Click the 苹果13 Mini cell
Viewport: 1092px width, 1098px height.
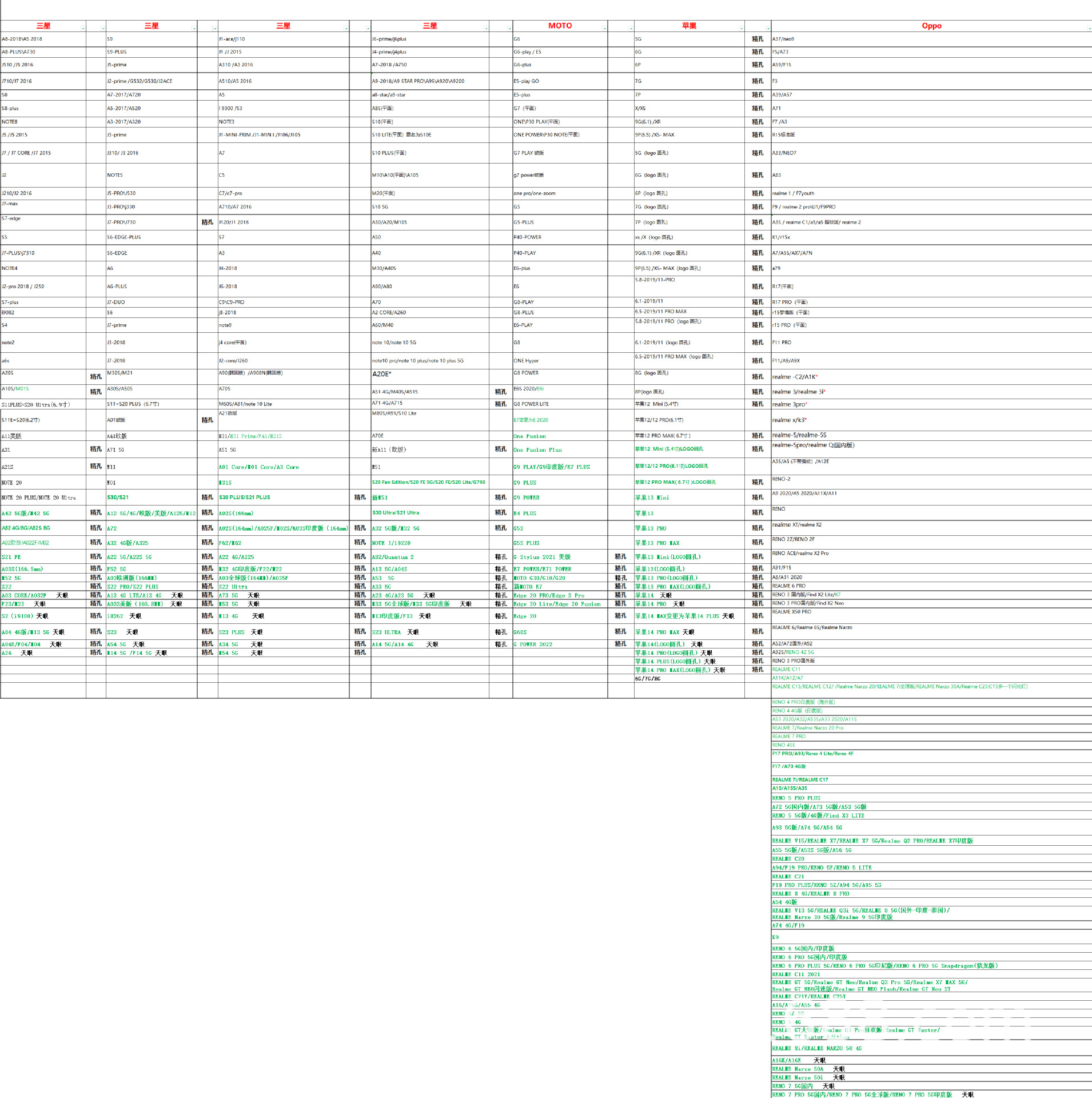click(x=689, y=498)
